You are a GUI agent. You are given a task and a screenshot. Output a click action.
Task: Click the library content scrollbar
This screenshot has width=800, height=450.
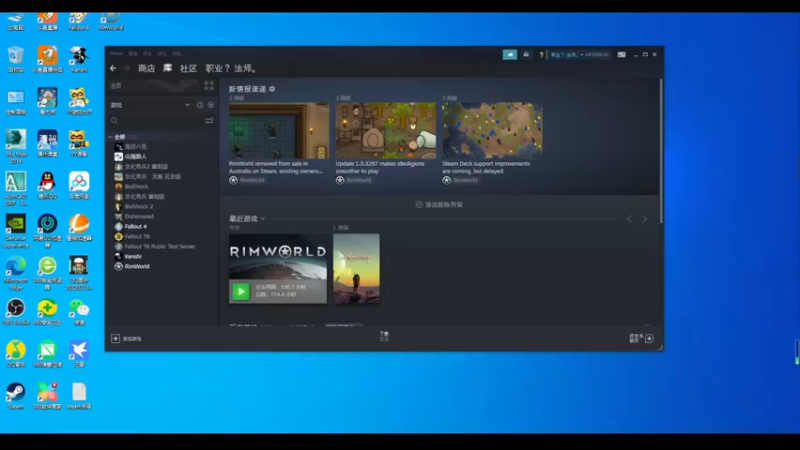(x=661, y=151)
